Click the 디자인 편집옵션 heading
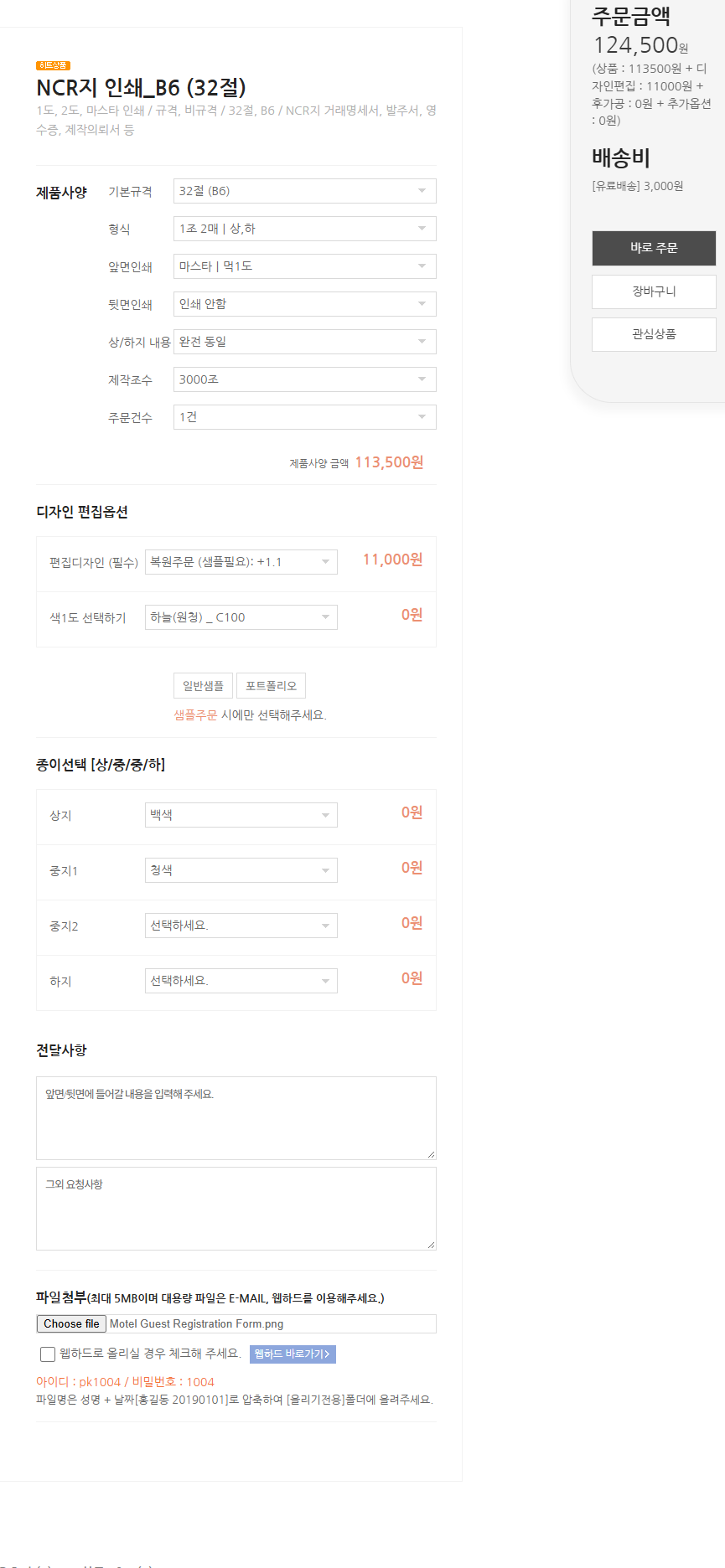This screenshot has height=1568, width=725. click(x=82, y=512)
